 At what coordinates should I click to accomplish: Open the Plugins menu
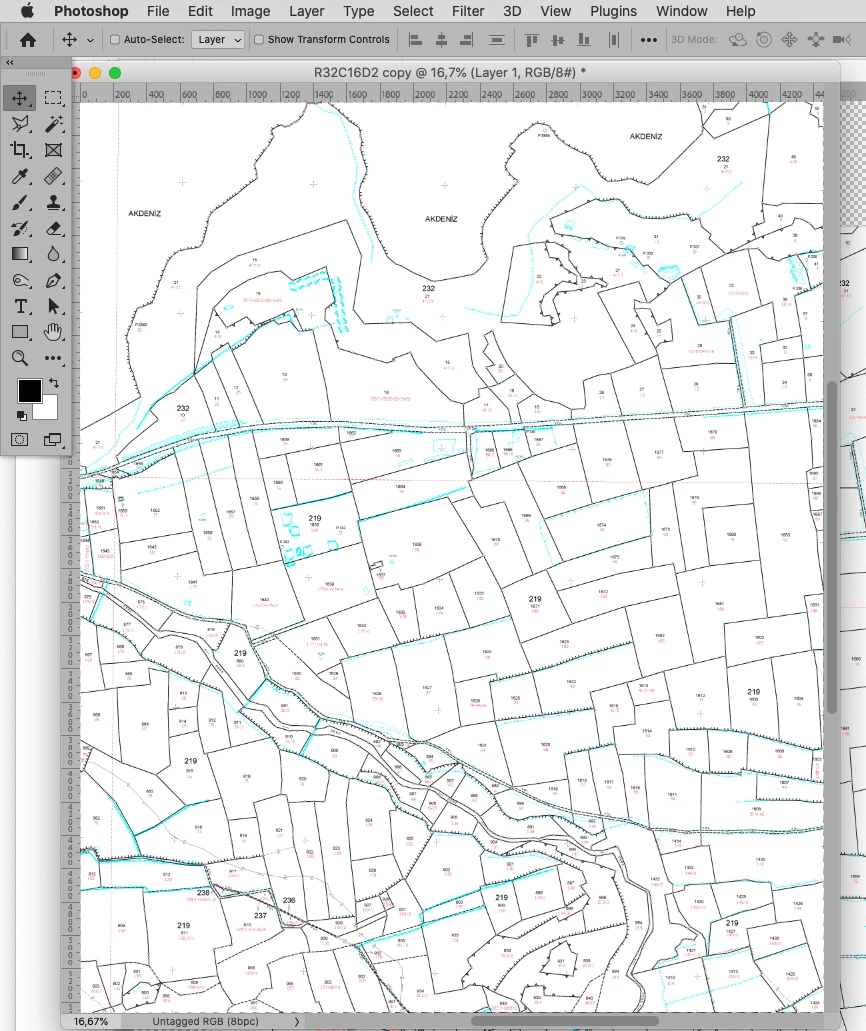[613, 11]
